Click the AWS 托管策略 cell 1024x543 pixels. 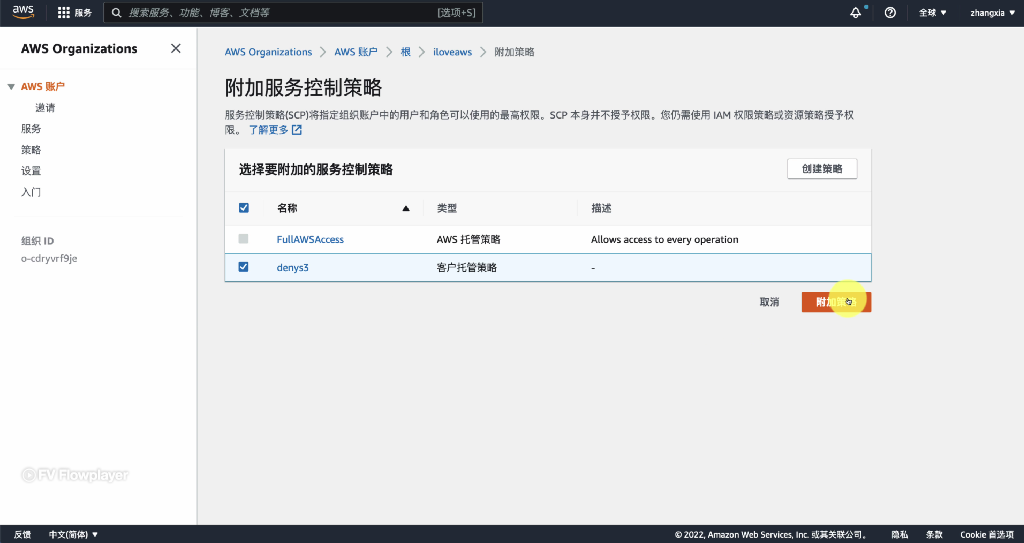(468, 239)
